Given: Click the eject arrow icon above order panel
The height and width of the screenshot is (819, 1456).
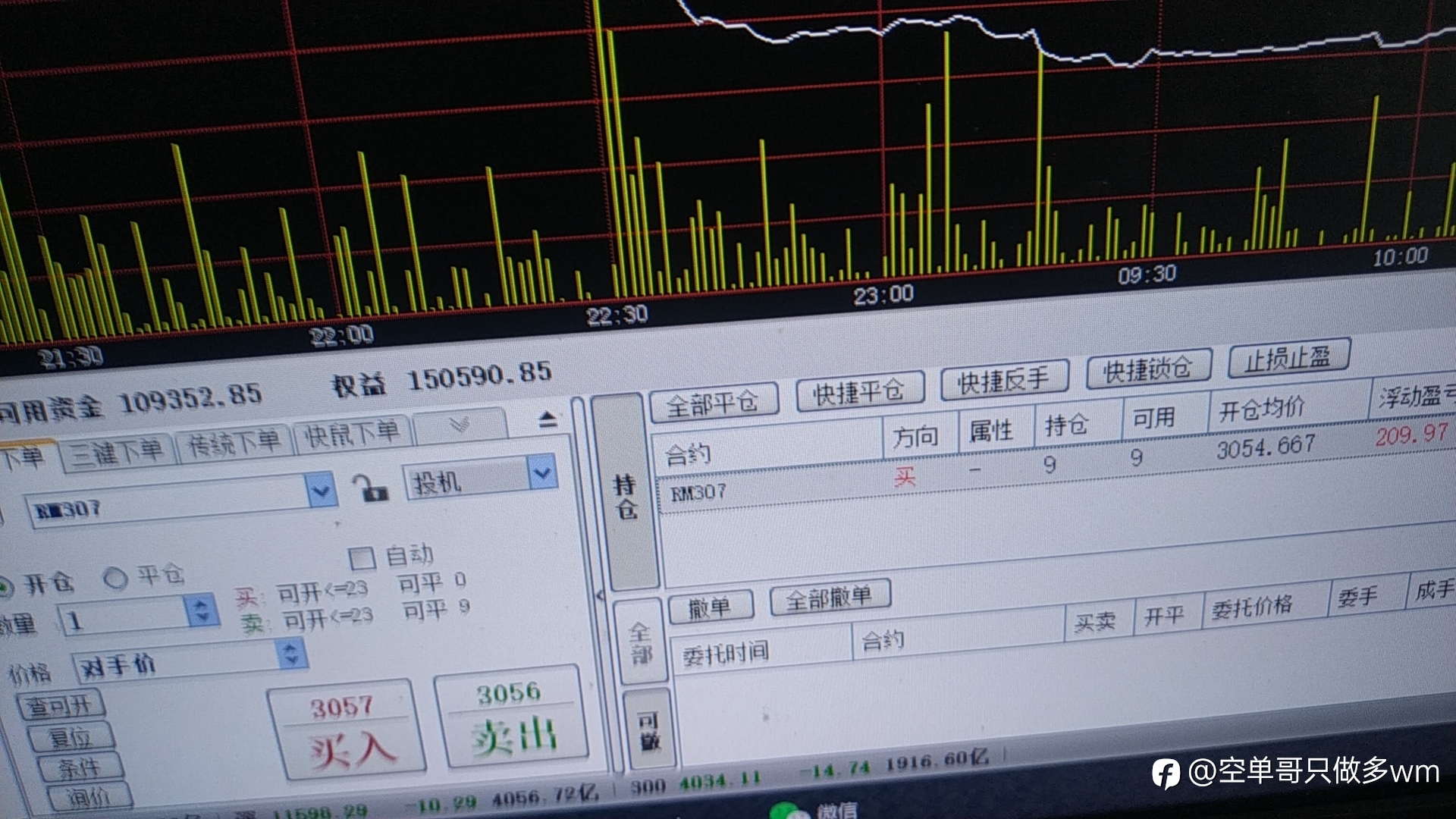Looking at the screenshot, I should (548, 419).
